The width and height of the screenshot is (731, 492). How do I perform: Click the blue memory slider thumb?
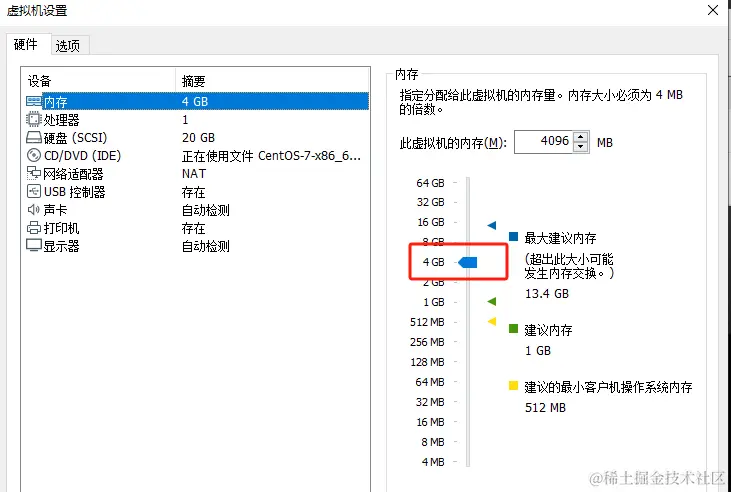pos(468,263)
